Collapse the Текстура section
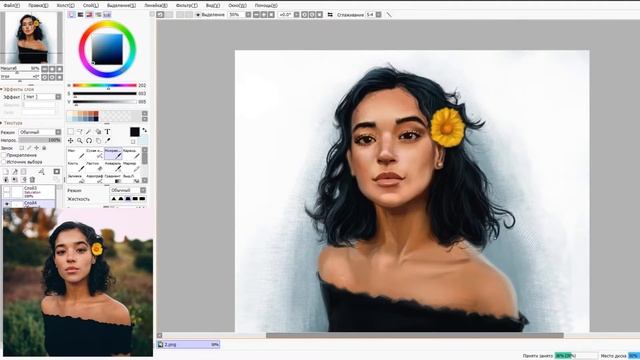The width and height of the screenshot is (640, 360). click(2, 123)
